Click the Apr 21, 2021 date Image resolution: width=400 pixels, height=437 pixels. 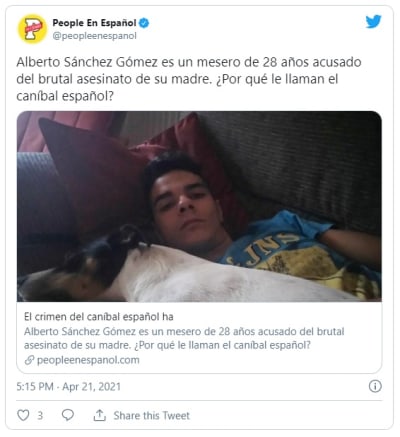tap(91, 387)
